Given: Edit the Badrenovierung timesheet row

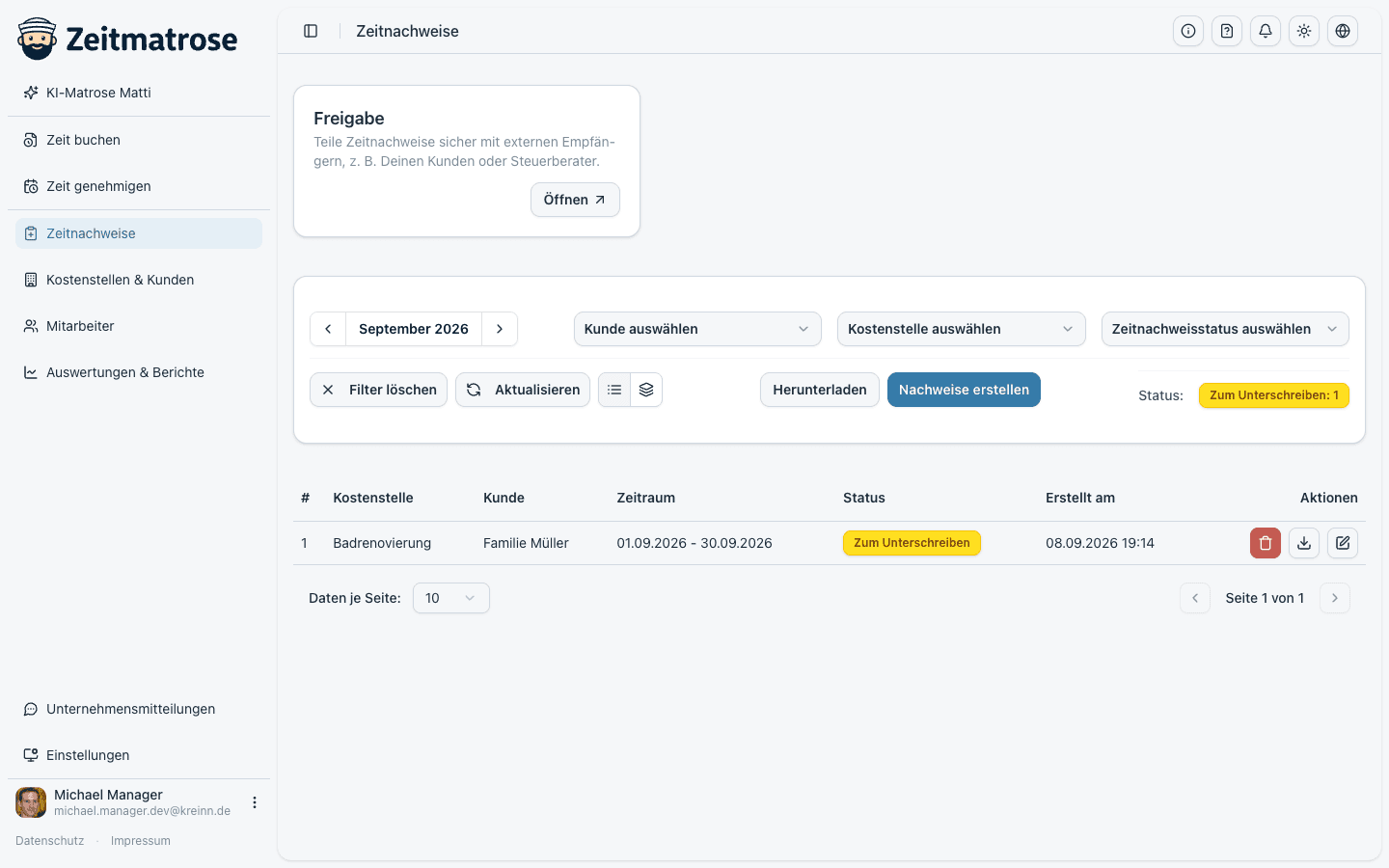Looking at the screenshot, I should pos(1343,543).
